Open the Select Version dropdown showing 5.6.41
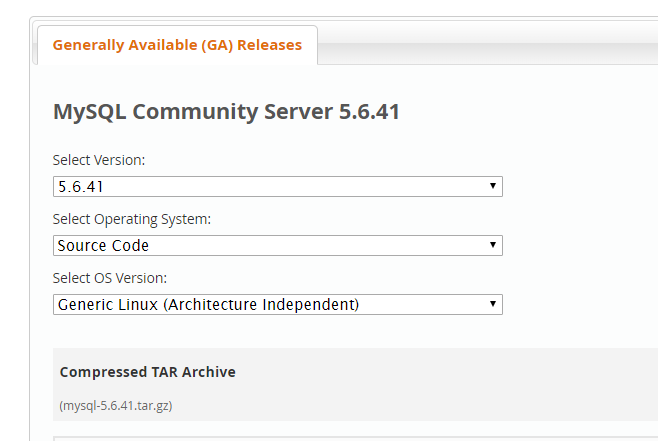 277,186
